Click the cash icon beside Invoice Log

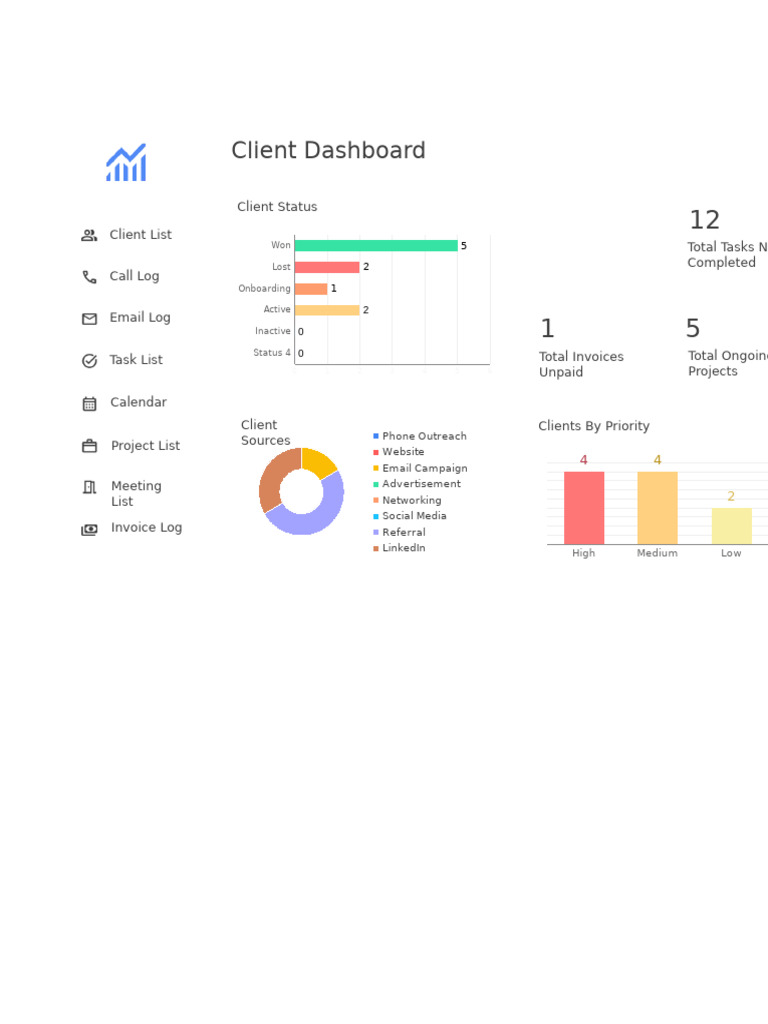(x=89, y=529)
